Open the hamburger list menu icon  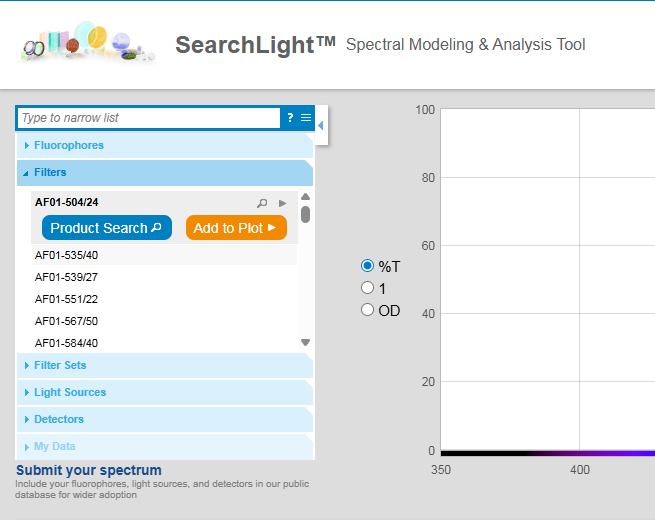point(306,118)
